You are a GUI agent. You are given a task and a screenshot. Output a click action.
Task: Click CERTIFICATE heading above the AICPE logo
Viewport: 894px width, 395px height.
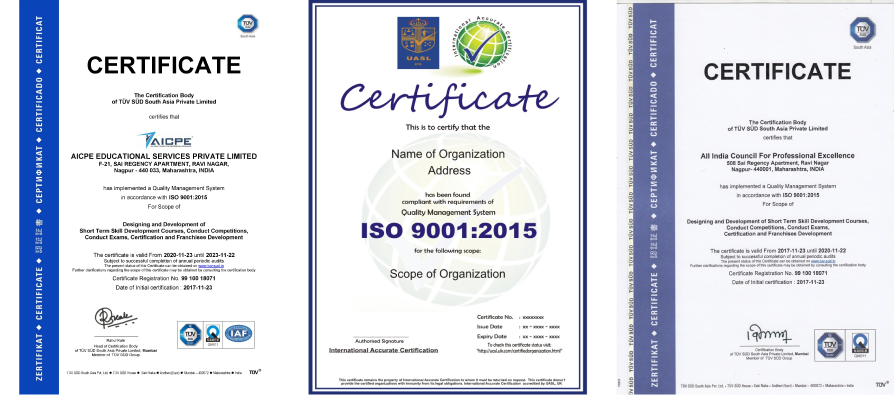pyautogui.click(x=164, y=65)
